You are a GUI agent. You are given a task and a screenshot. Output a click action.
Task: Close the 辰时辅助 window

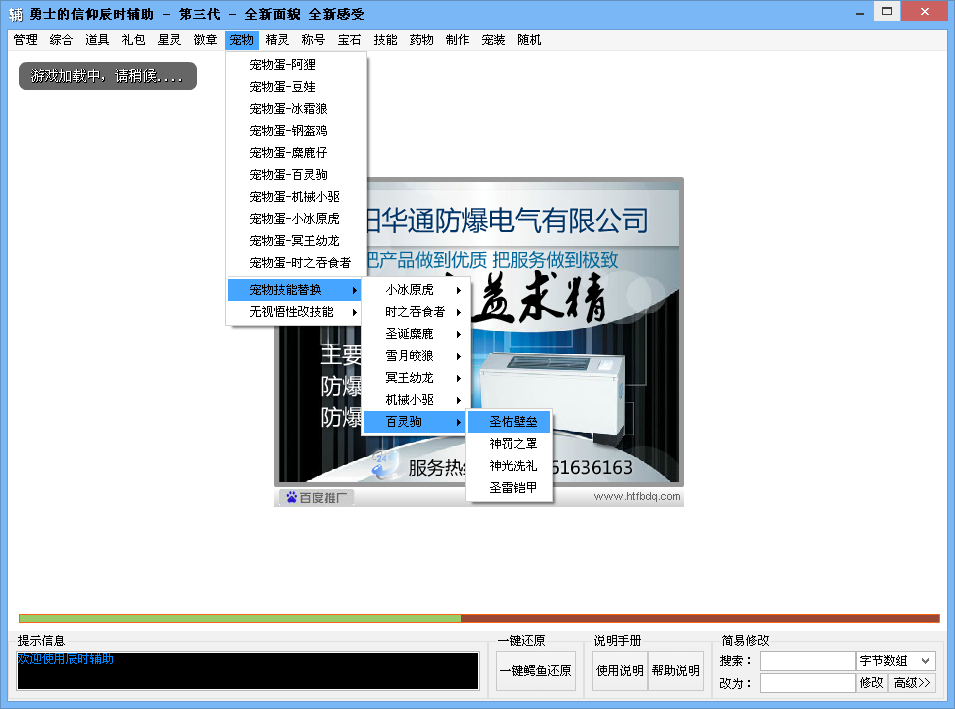click(925, 12)
